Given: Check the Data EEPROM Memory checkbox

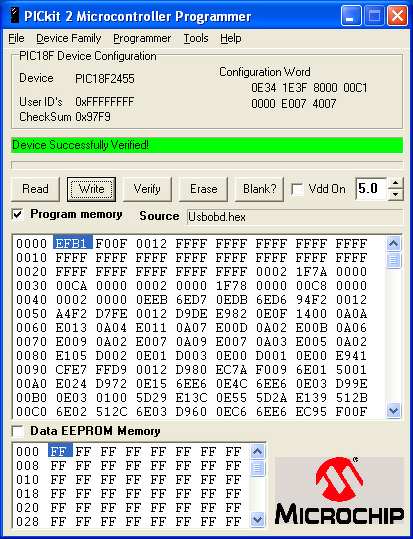Looking at the screenshot, I should (x=17, y=431).
